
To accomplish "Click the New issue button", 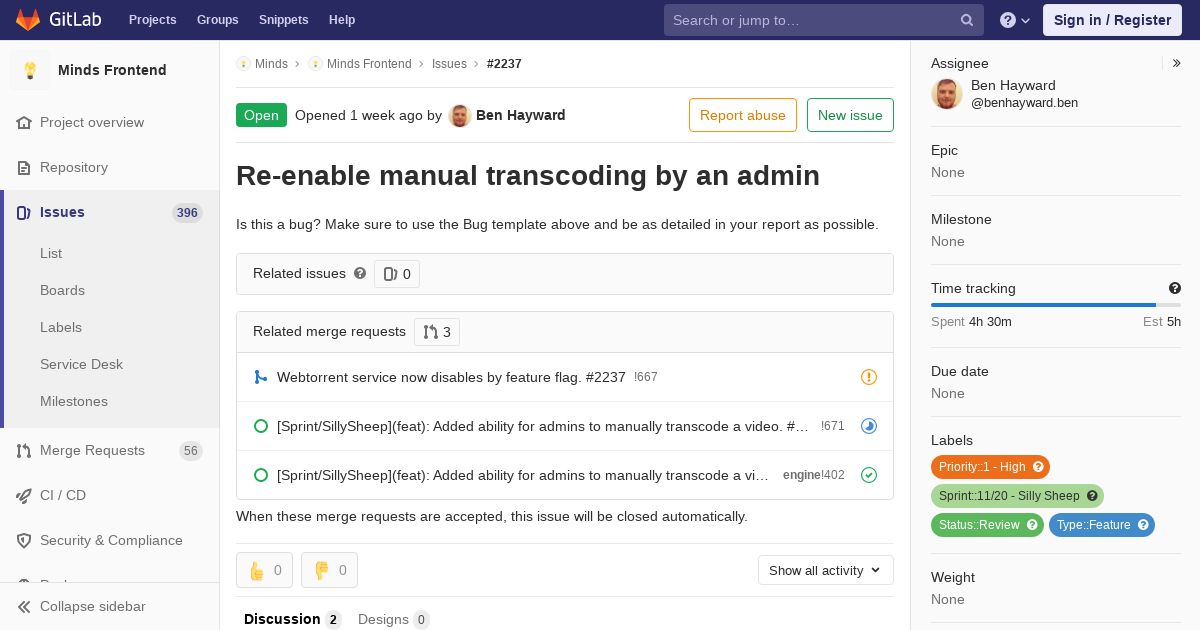I will (x=850, y=115).
